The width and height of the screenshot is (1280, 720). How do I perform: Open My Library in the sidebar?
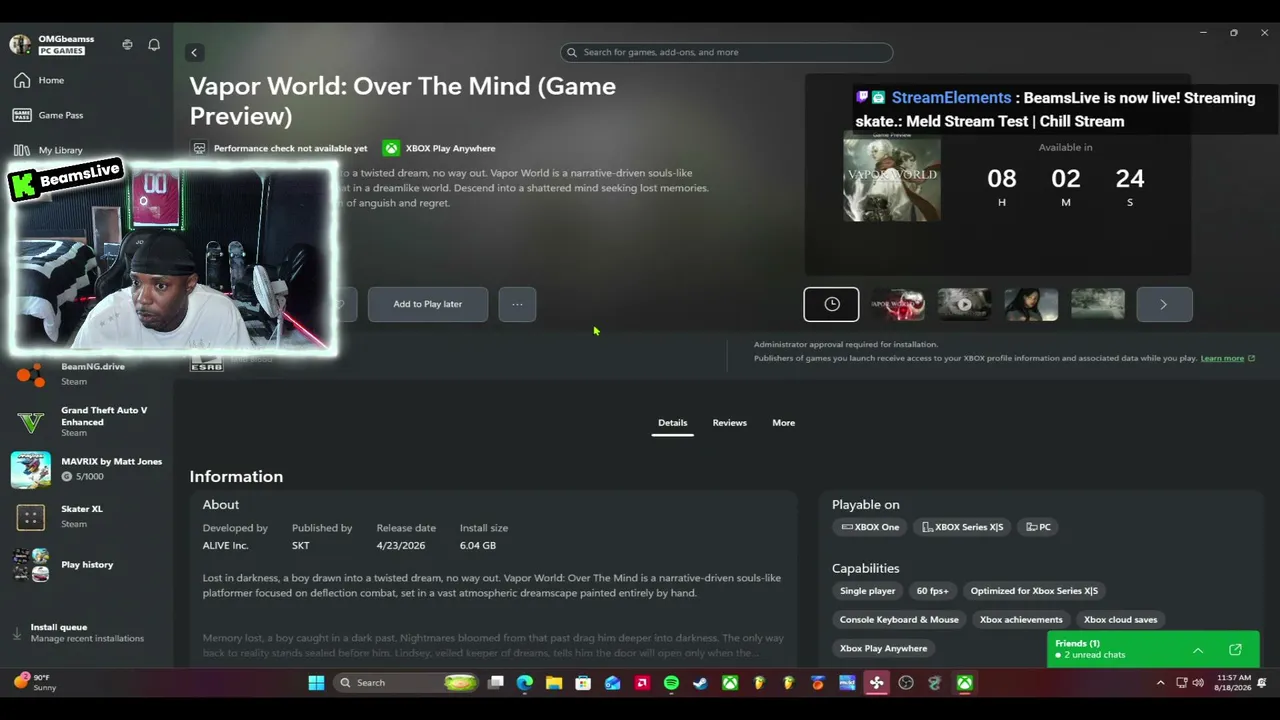coord(86,150)
